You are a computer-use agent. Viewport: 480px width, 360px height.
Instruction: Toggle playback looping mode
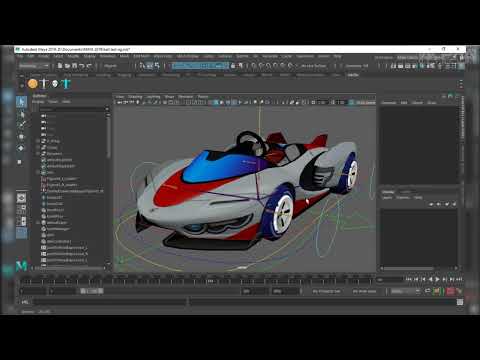click(x=428, y=291)
